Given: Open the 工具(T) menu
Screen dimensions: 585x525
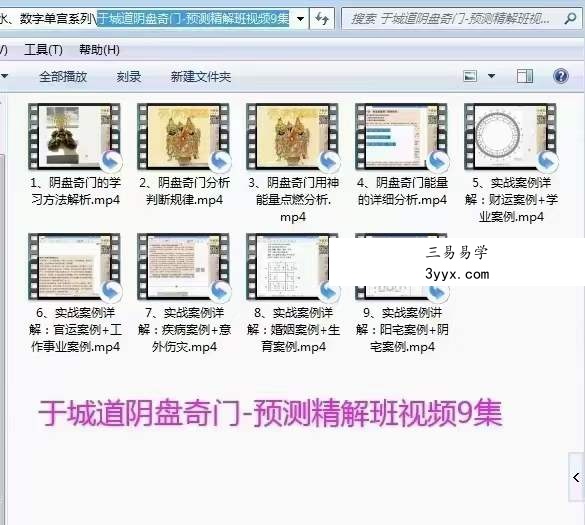Looking at the screenshot, I should [43, 49].
